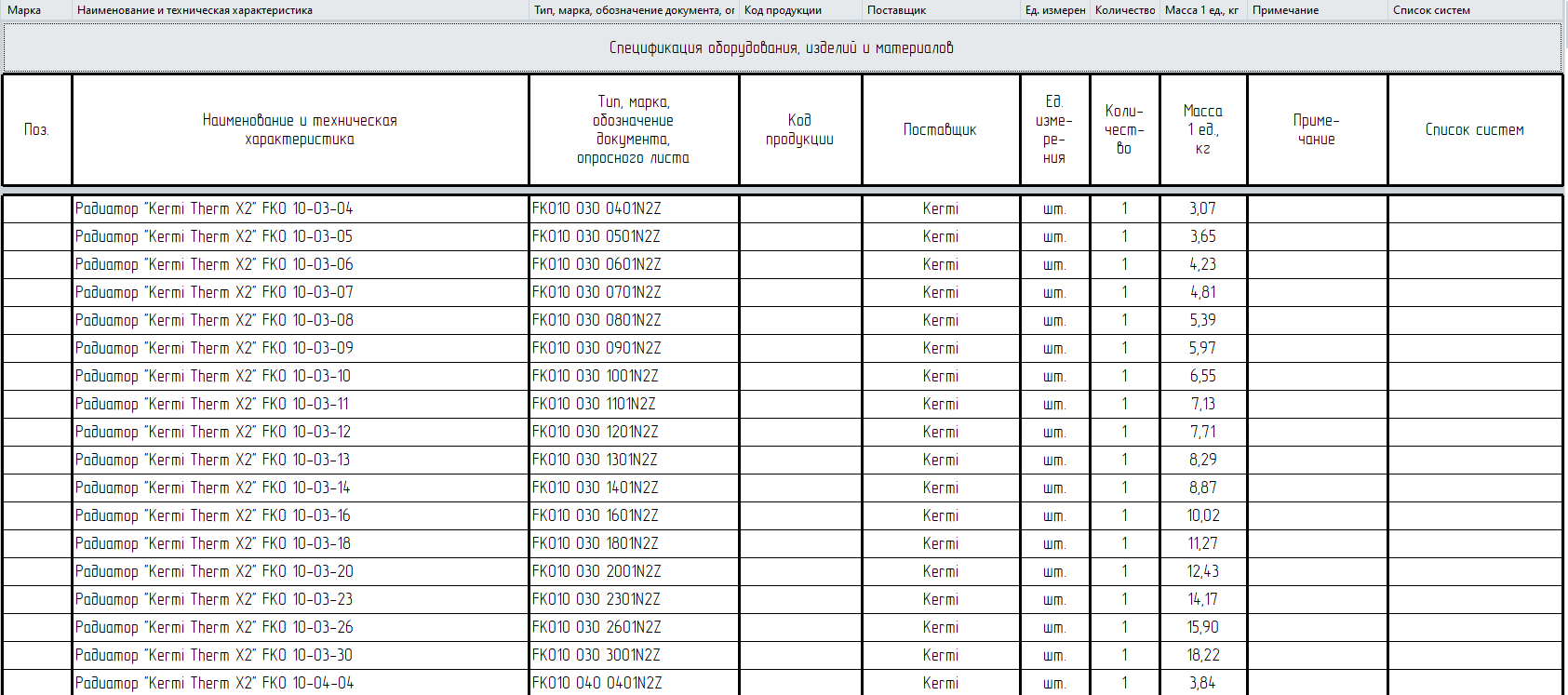Select cell Радиатор Kermi Therm X2 FKO 10-04-04
Image resolution: width=1568 pixels, height=695 pixels.
301,683
